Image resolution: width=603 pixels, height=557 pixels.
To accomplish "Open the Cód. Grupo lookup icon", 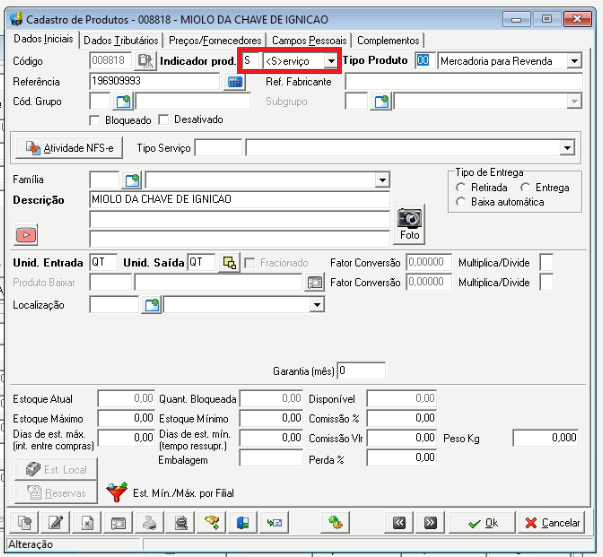I will tap(123, 102).
